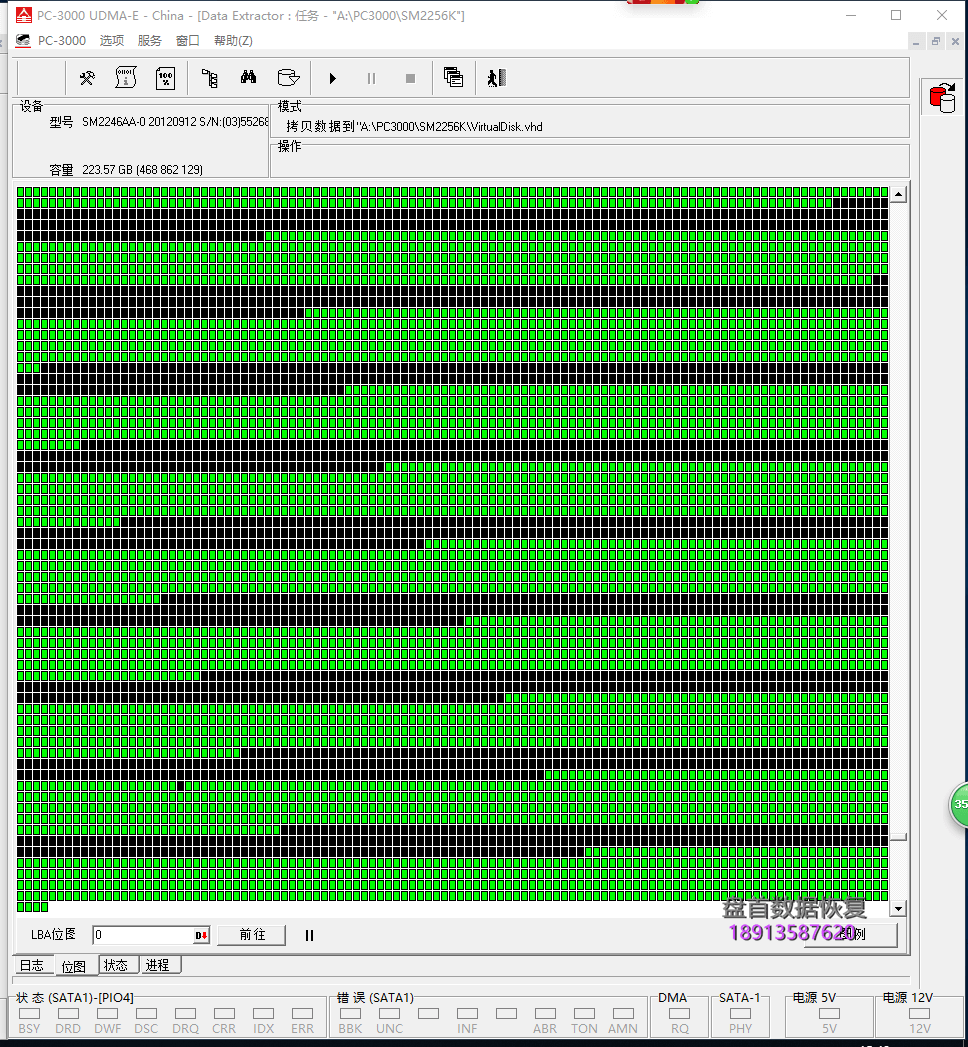This screenshot has width=968, height=1047.
Task: Restore the inner Data Extractor child window
Action: (935, 41)
